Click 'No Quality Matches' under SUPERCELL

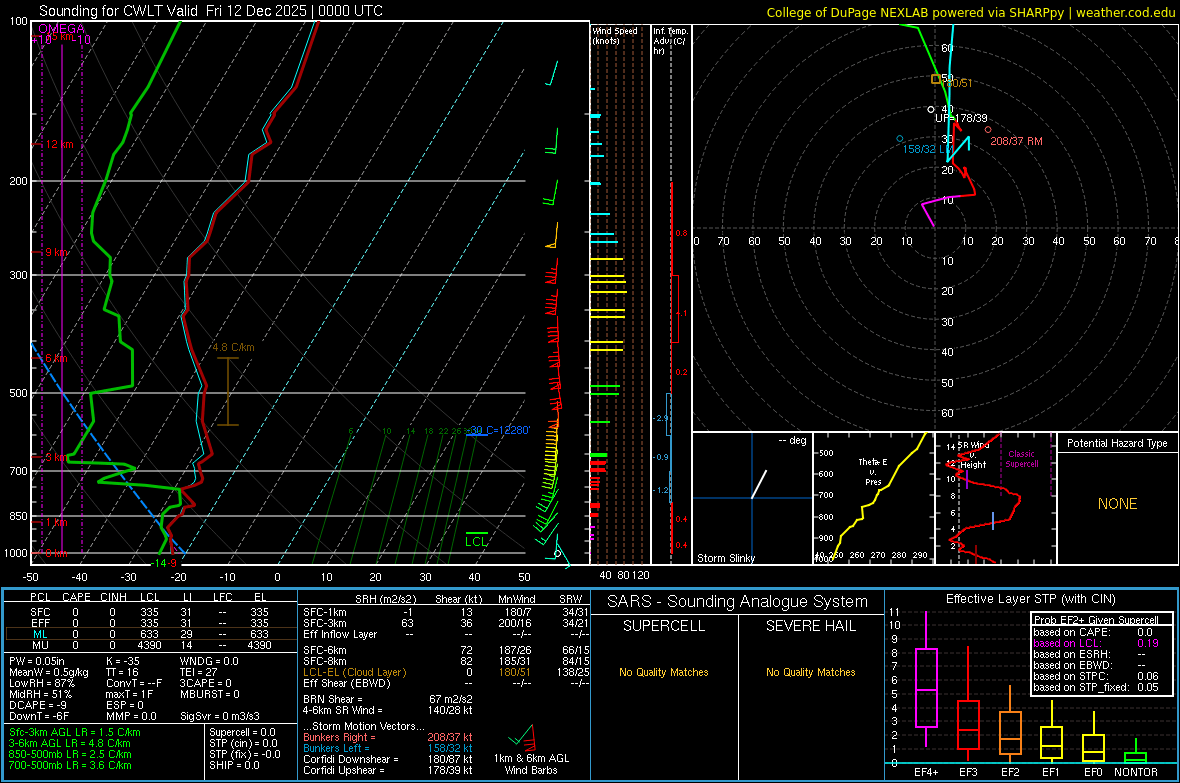664,672
